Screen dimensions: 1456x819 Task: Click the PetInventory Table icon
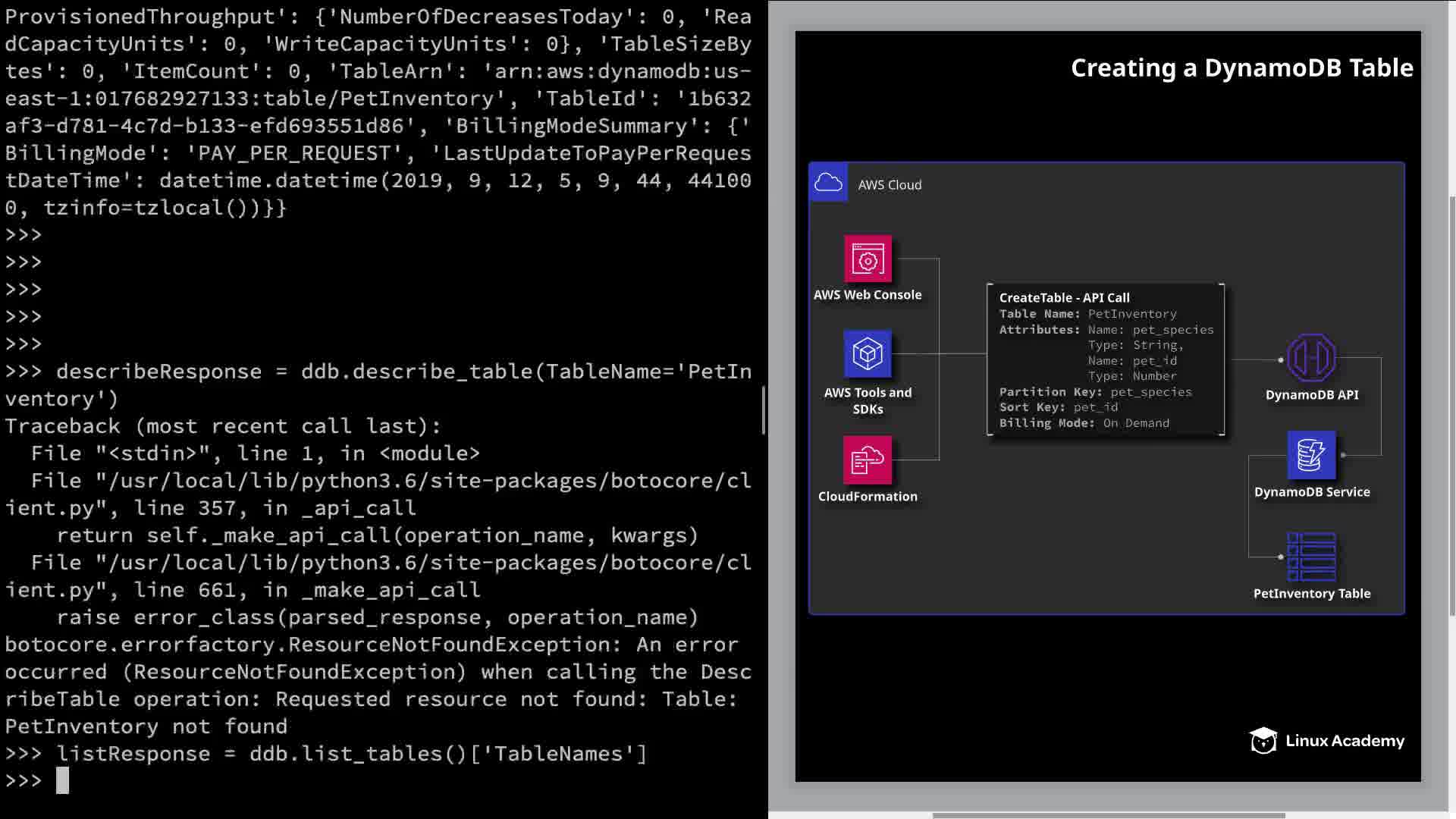point(1311,557)
